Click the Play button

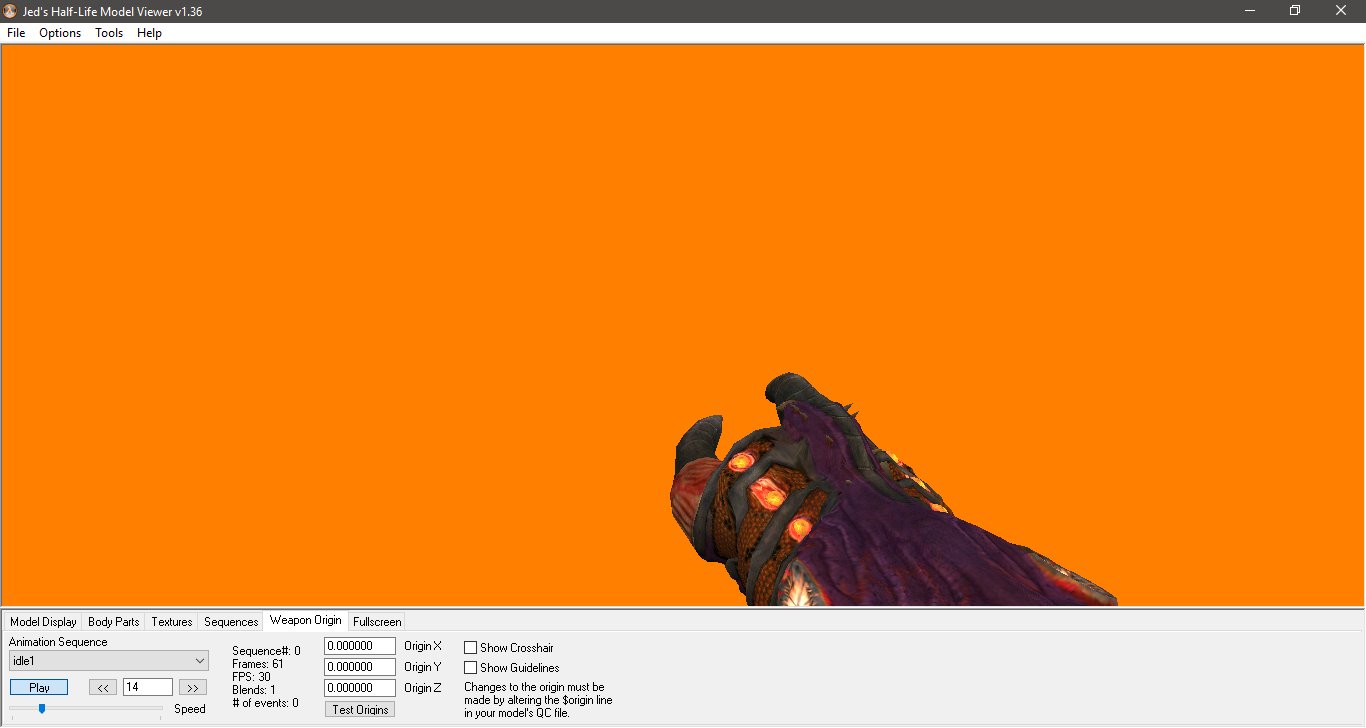(x=38, y=686)
